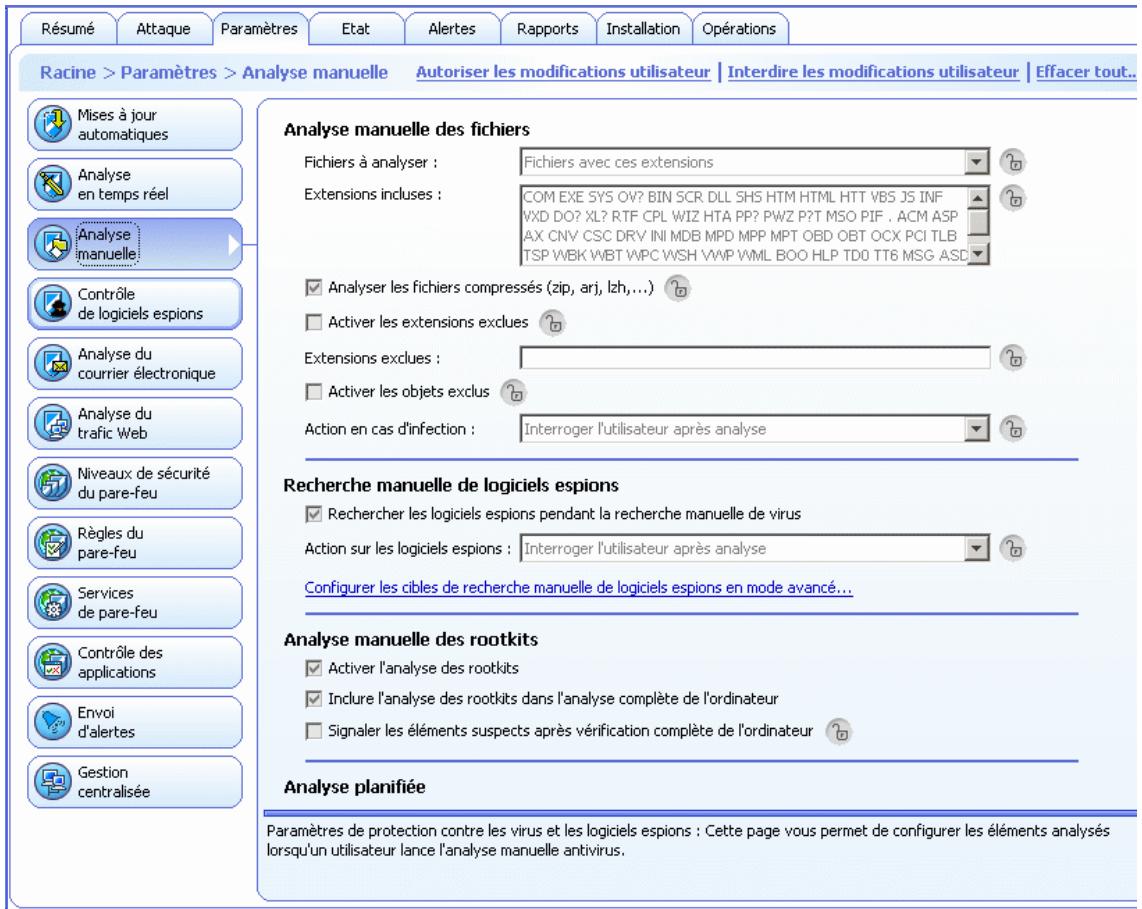
Task: Click the Analyse du courrier électronique icon
Action: (x=52, y=363)
